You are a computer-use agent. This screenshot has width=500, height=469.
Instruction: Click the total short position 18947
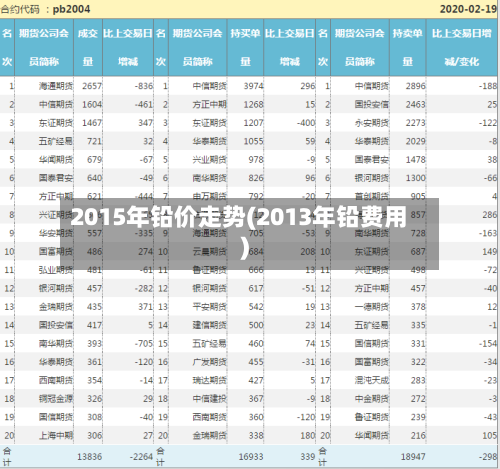pos(413,457)
